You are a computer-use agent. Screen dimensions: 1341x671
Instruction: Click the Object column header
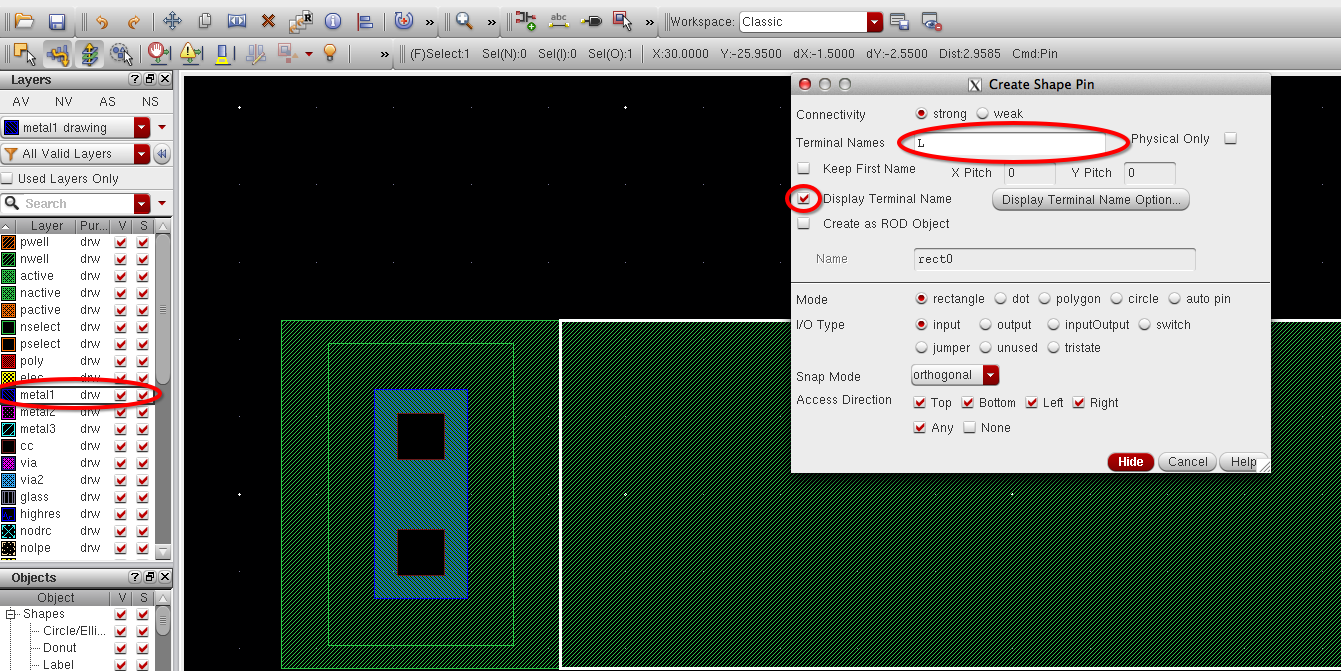tap(56, 598)
